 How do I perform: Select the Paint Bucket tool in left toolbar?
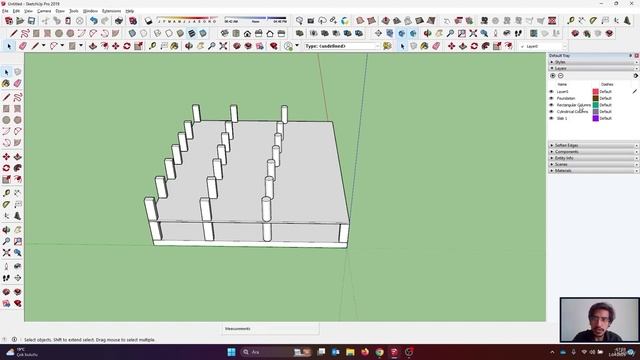pos(6,84)
